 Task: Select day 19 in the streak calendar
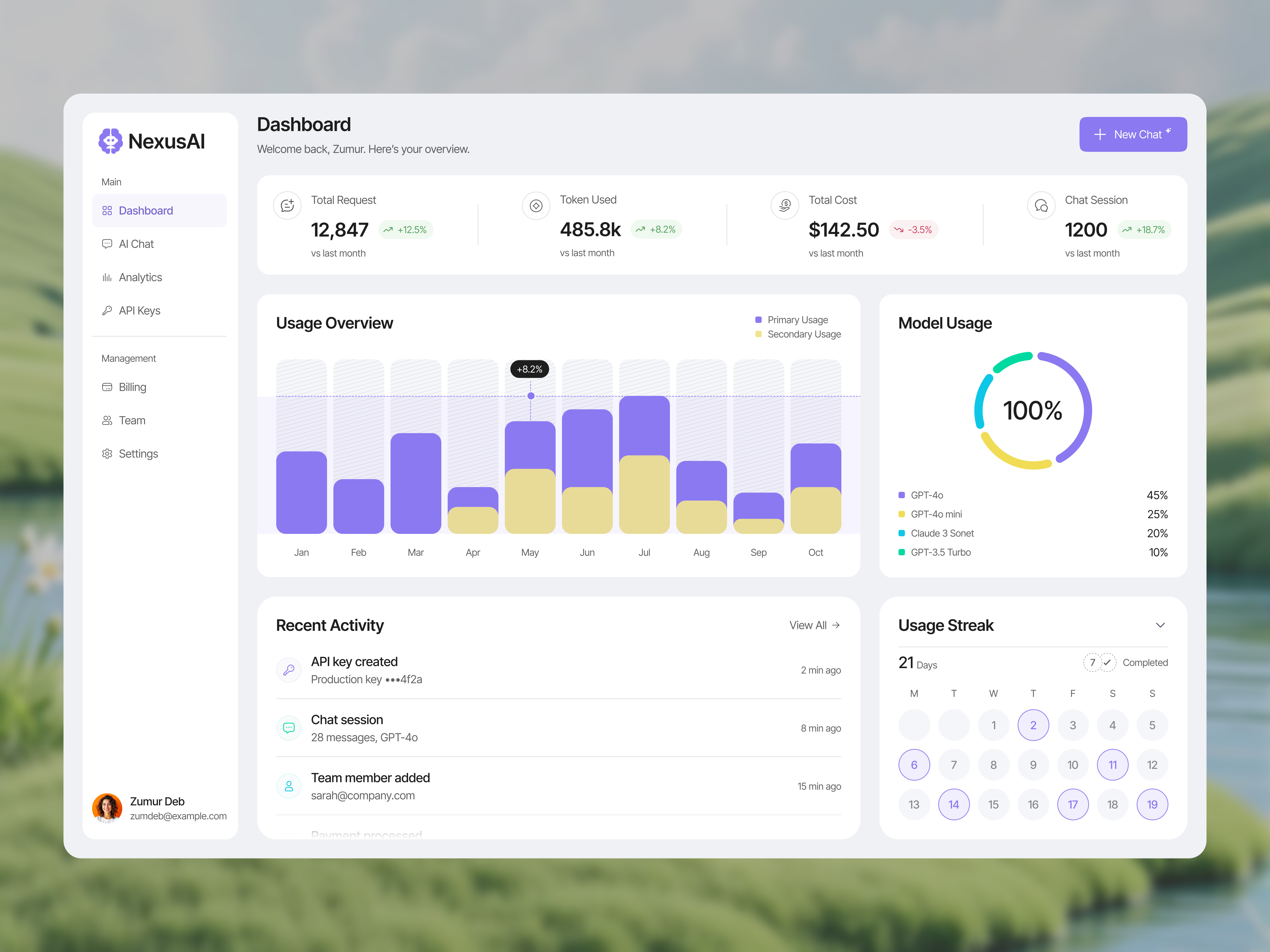(x=1152, y=805)
